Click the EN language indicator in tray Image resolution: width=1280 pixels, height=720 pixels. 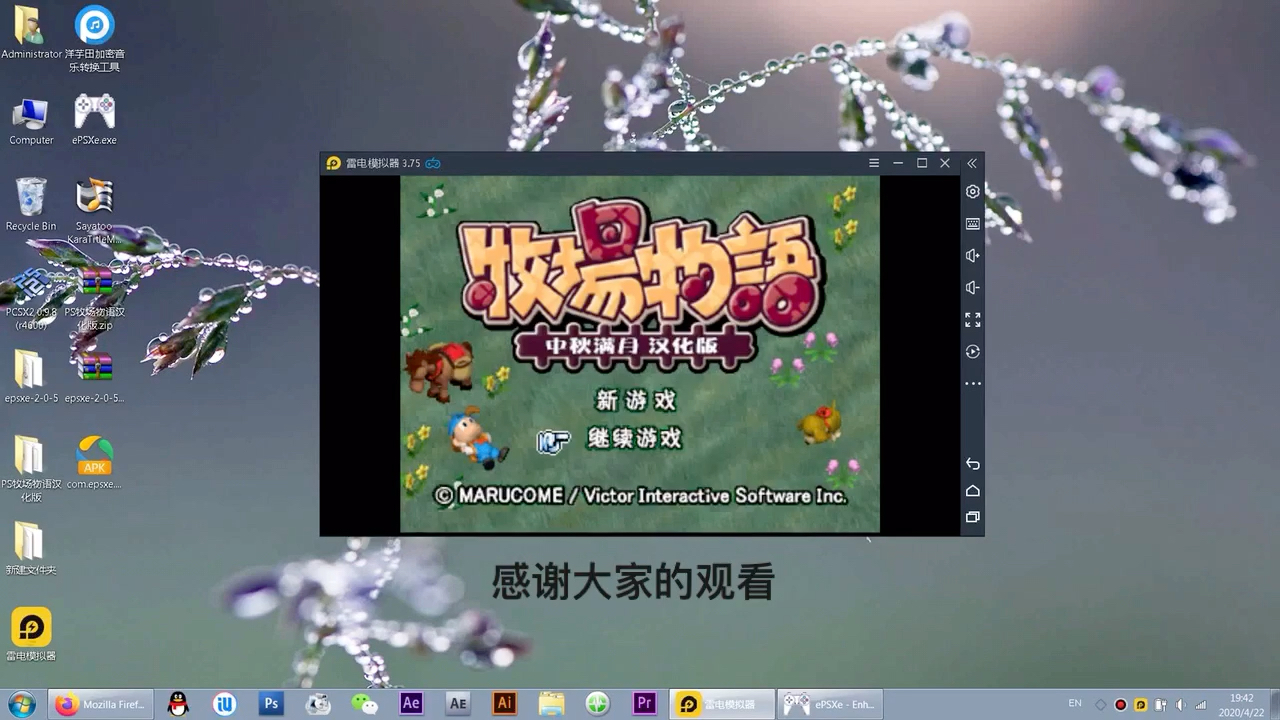(1075, 704)
